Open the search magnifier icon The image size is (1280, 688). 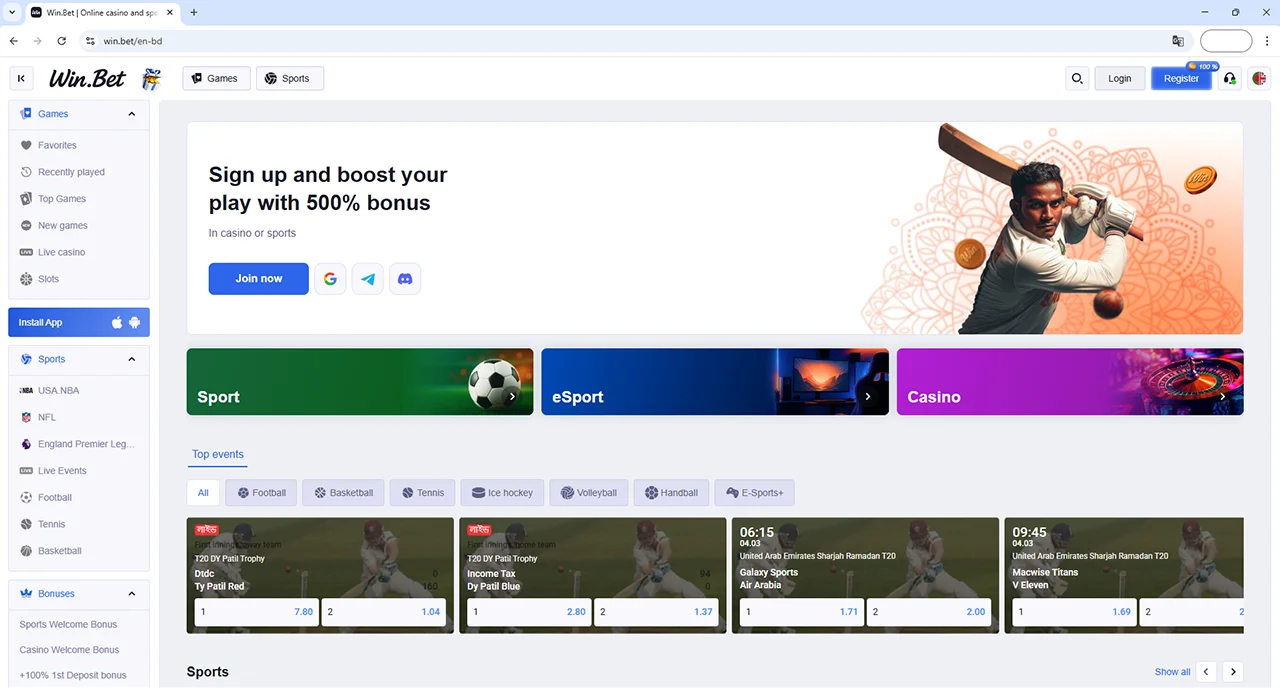pos(1077,78)
